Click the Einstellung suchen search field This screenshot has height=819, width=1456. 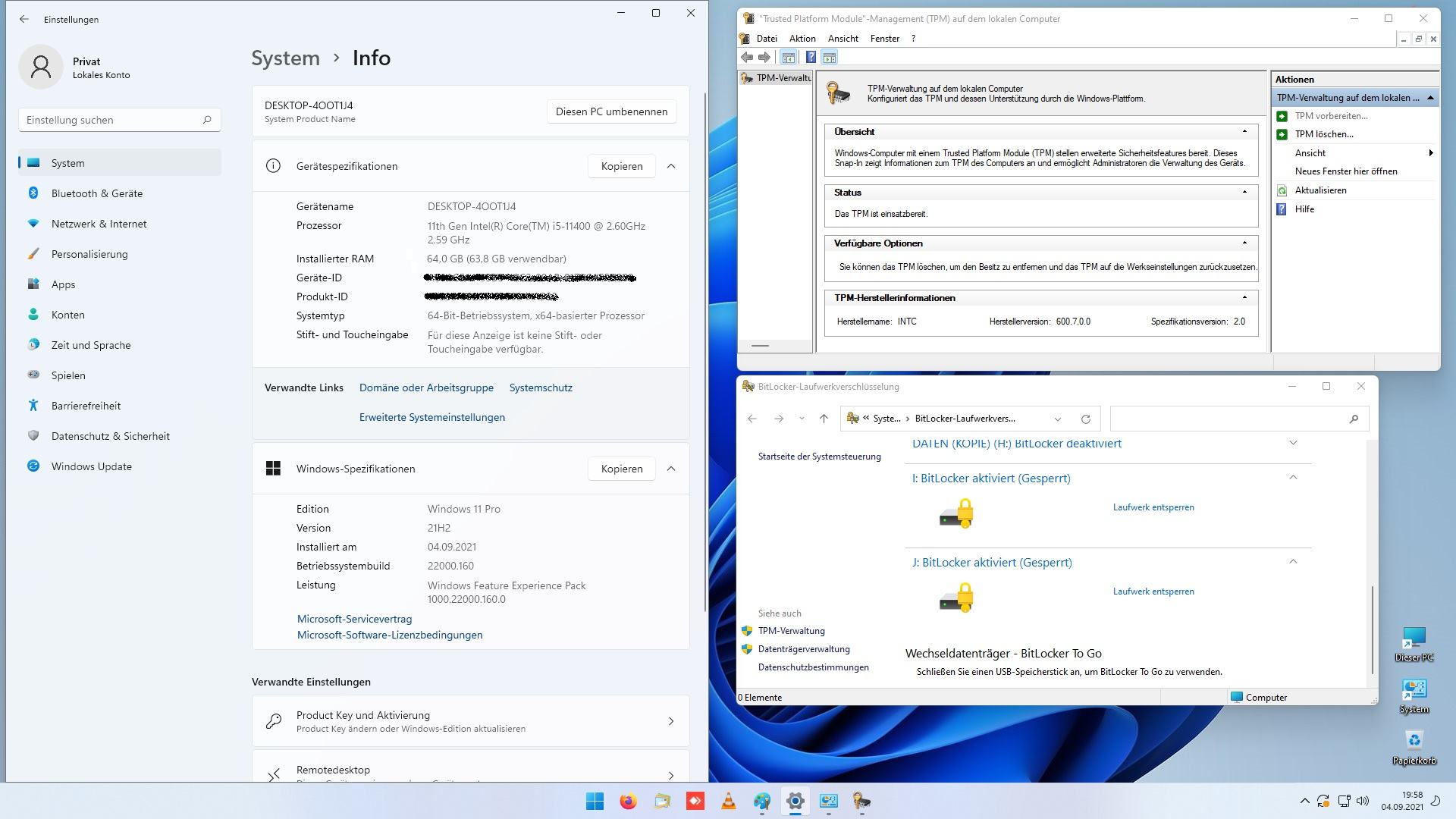pyautogui.click(x=120, y=120)
